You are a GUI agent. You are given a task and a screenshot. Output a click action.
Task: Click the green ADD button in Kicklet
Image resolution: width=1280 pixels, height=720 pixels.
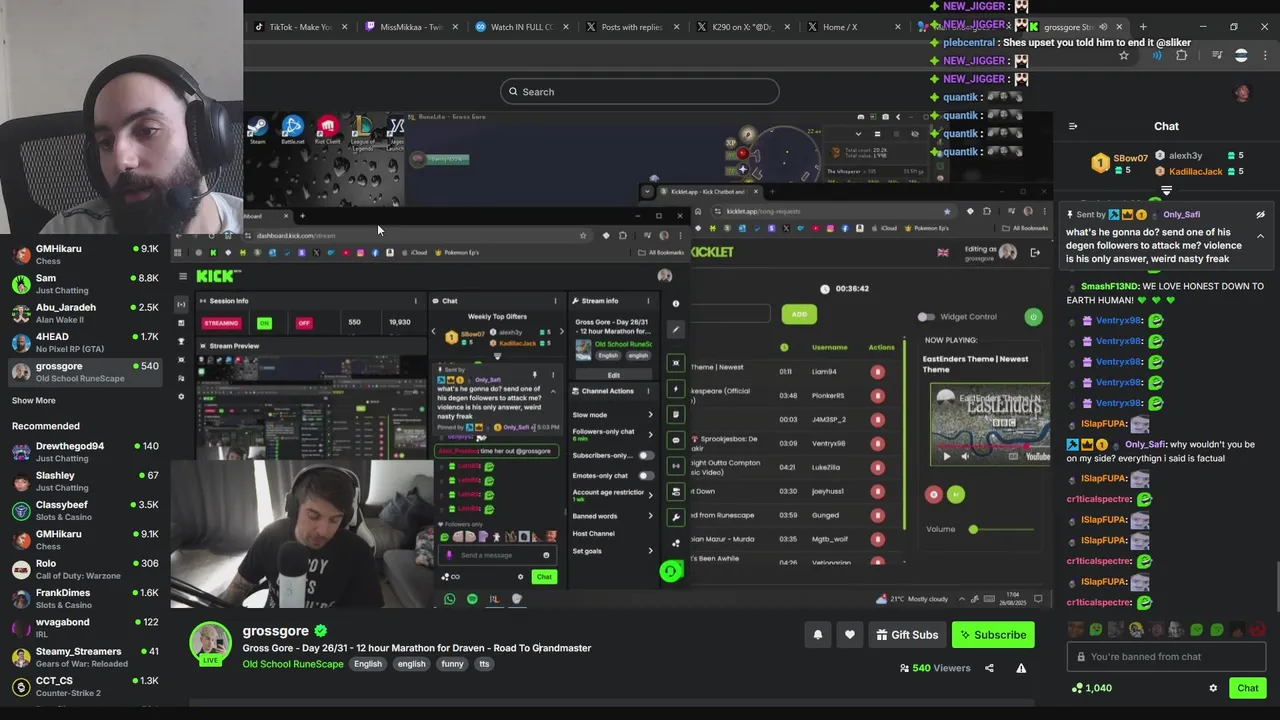[799, 314]
